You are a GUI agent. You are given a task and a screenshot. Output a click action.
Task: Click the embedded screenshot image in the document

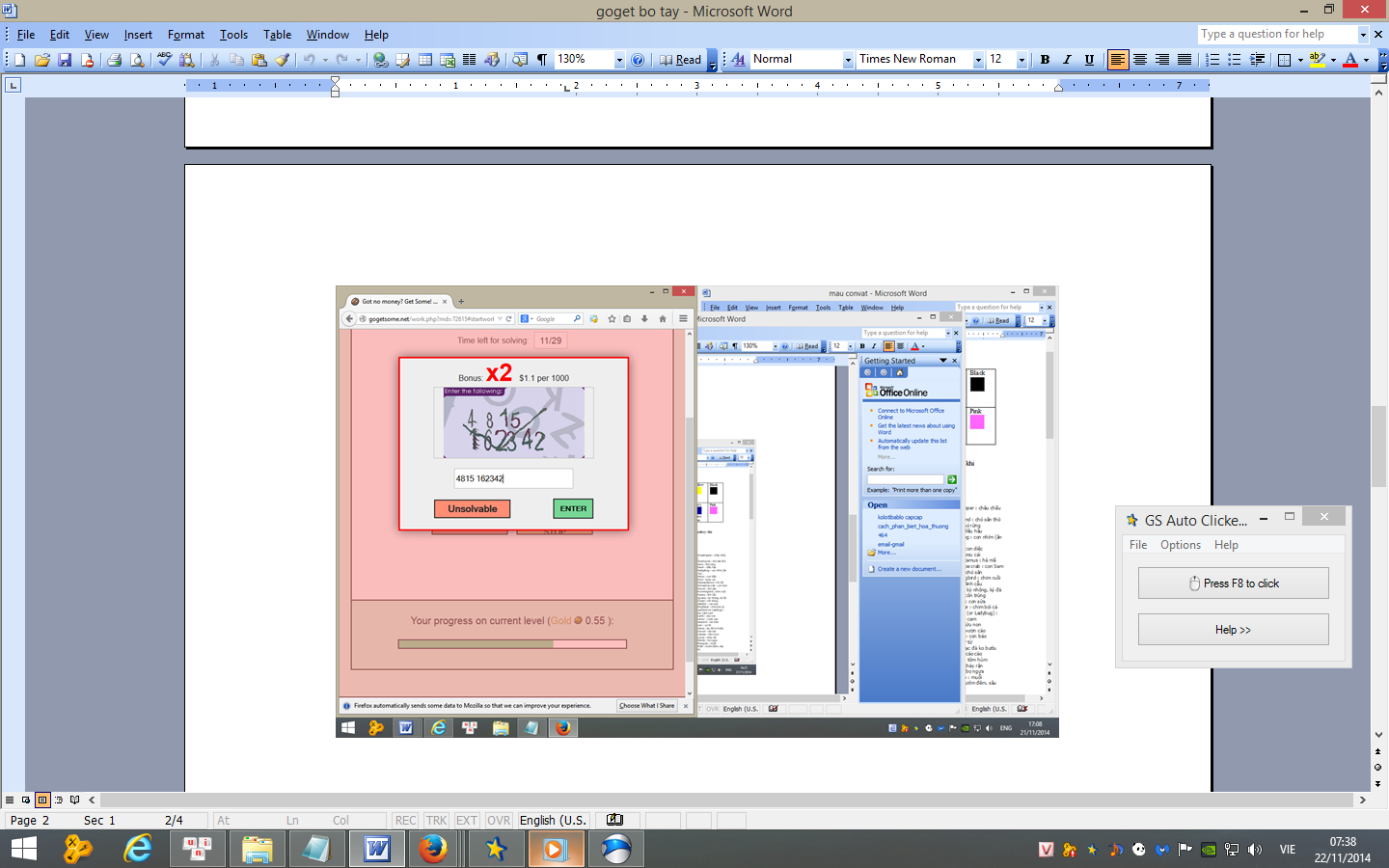tap(696, 511)
